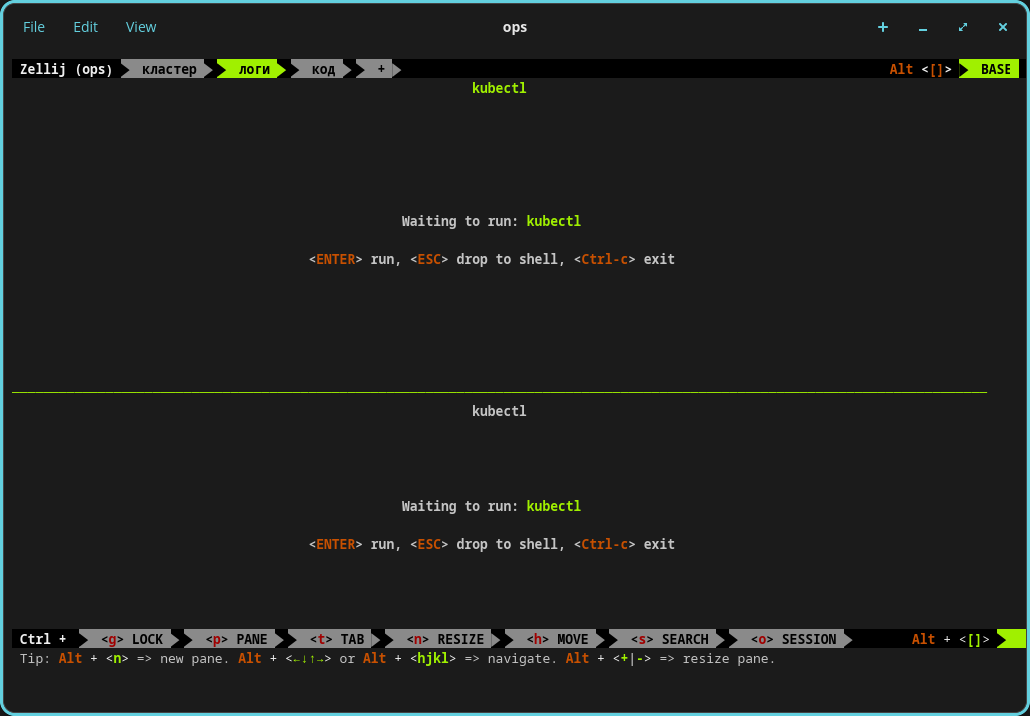Click Ctrl-c hint in upper kubectl pane
This screenshot has height=716, width=1030.
point(604,259)
